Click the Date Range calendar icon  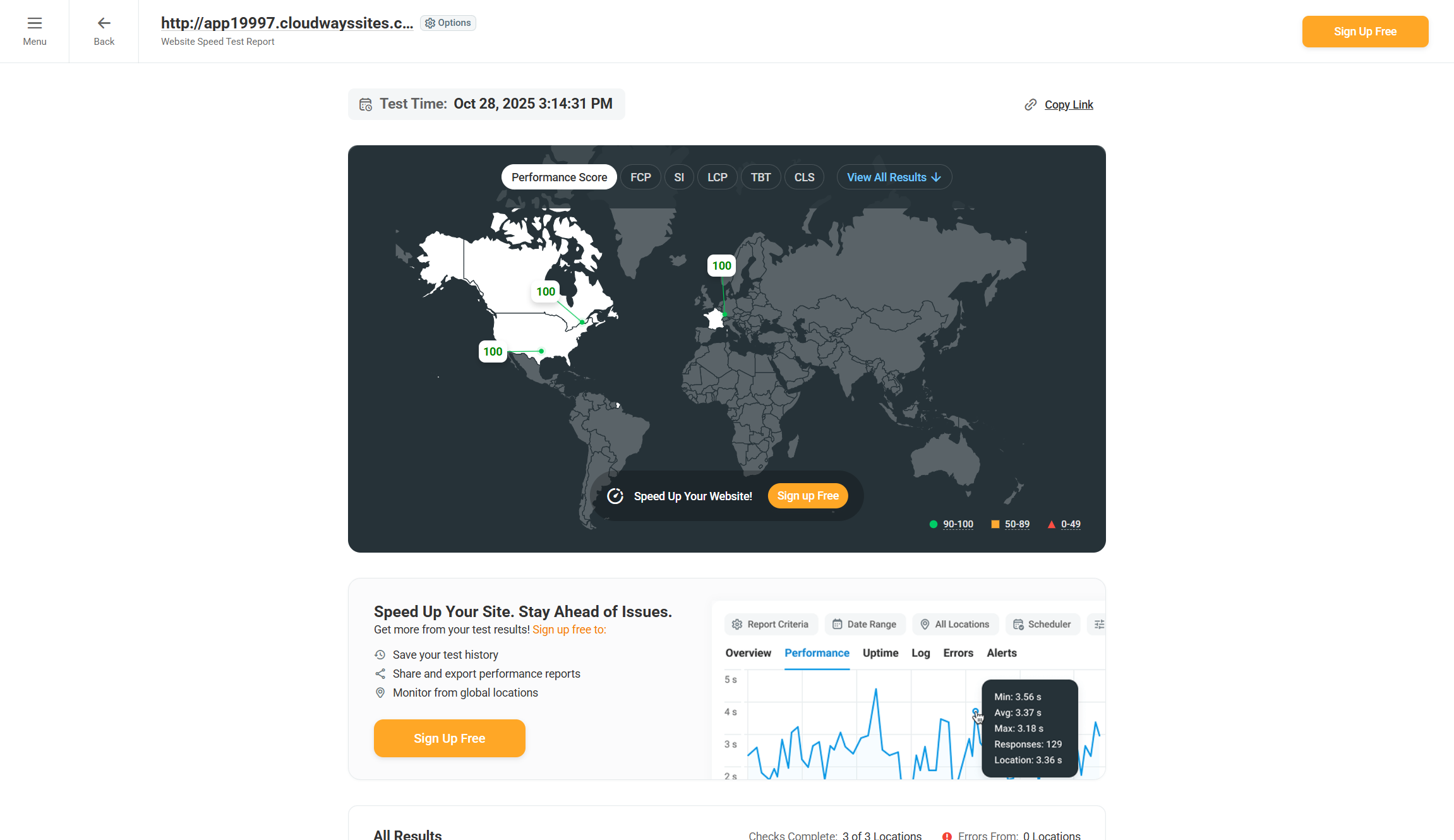(x=838, y=624)
